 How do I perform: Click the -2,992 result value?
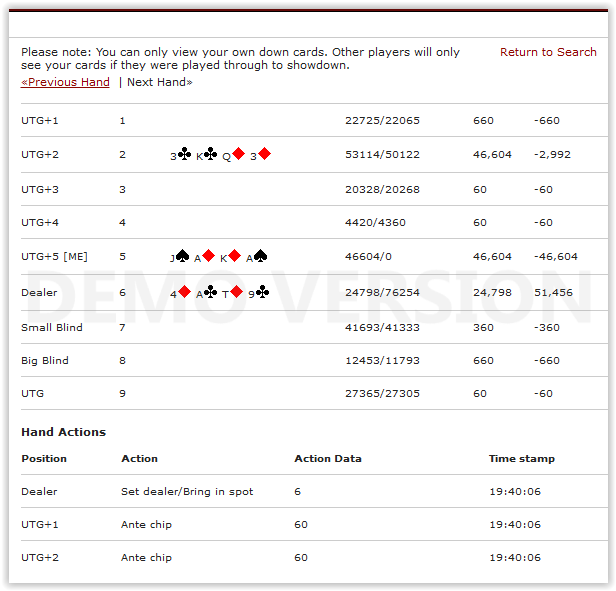click(552, 154)
